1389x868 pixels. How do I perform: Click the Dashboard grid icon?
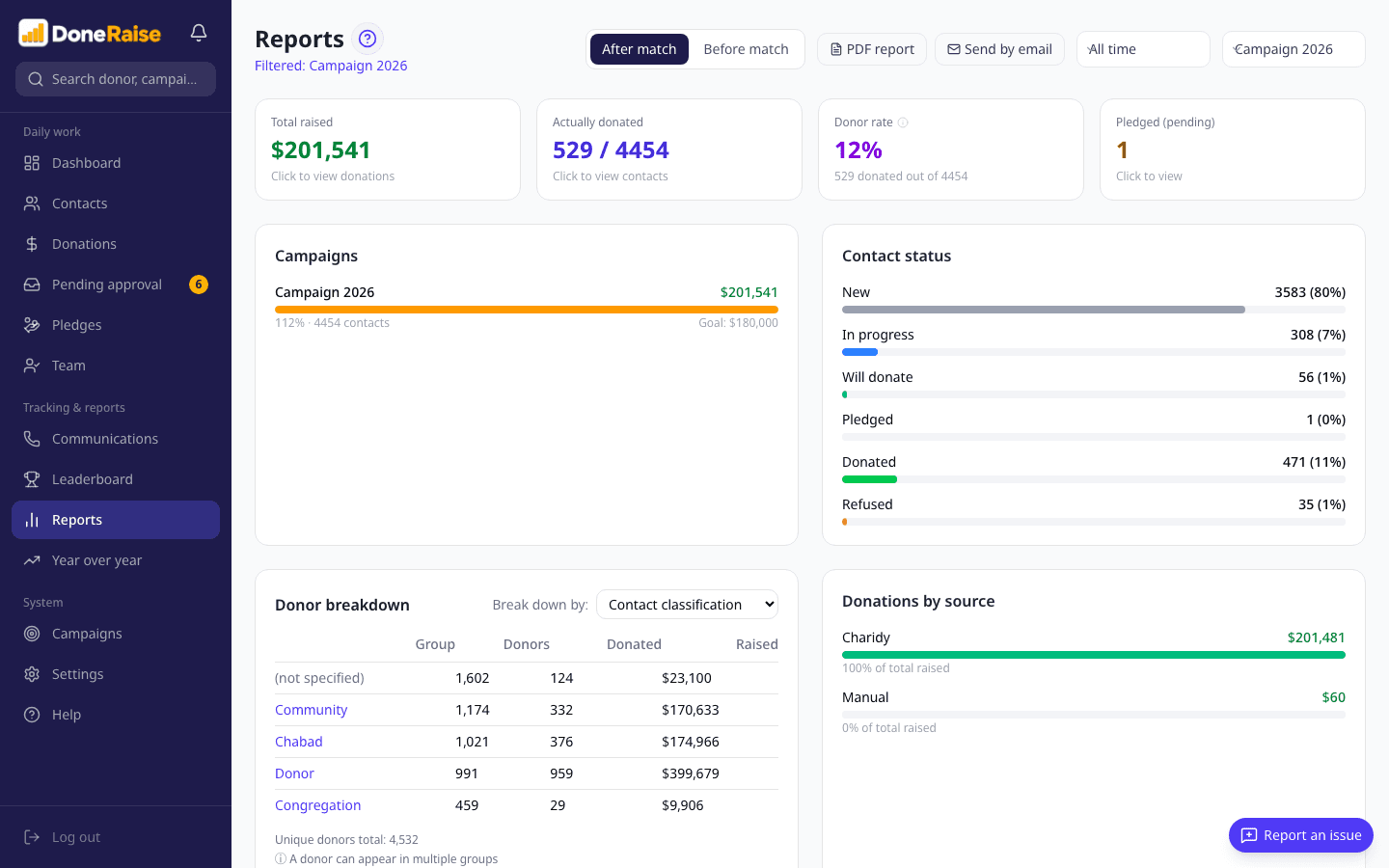pos(32,163)
